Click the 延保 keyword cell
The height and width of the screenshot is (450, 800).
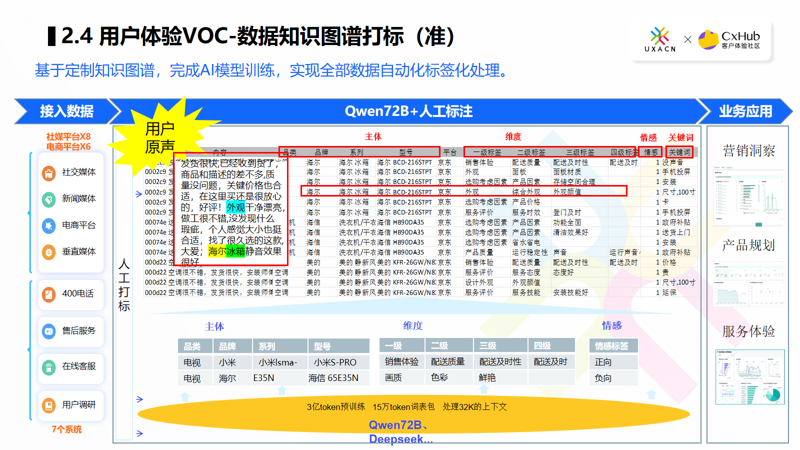point(669,292)
